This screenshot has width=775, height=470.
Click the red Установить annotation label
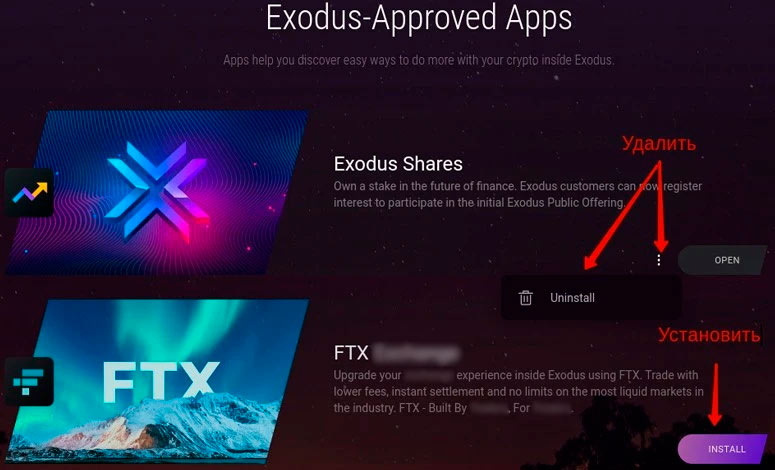coord(709,335)
